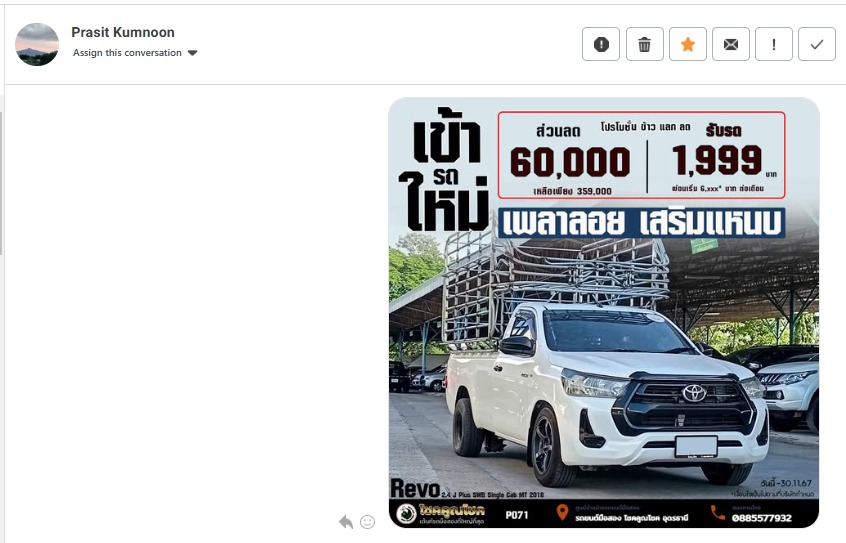Mark conversation as spam with the circle-exclamation icon
The height and width of the screenshot is (543, 846).
pos(601,44)
